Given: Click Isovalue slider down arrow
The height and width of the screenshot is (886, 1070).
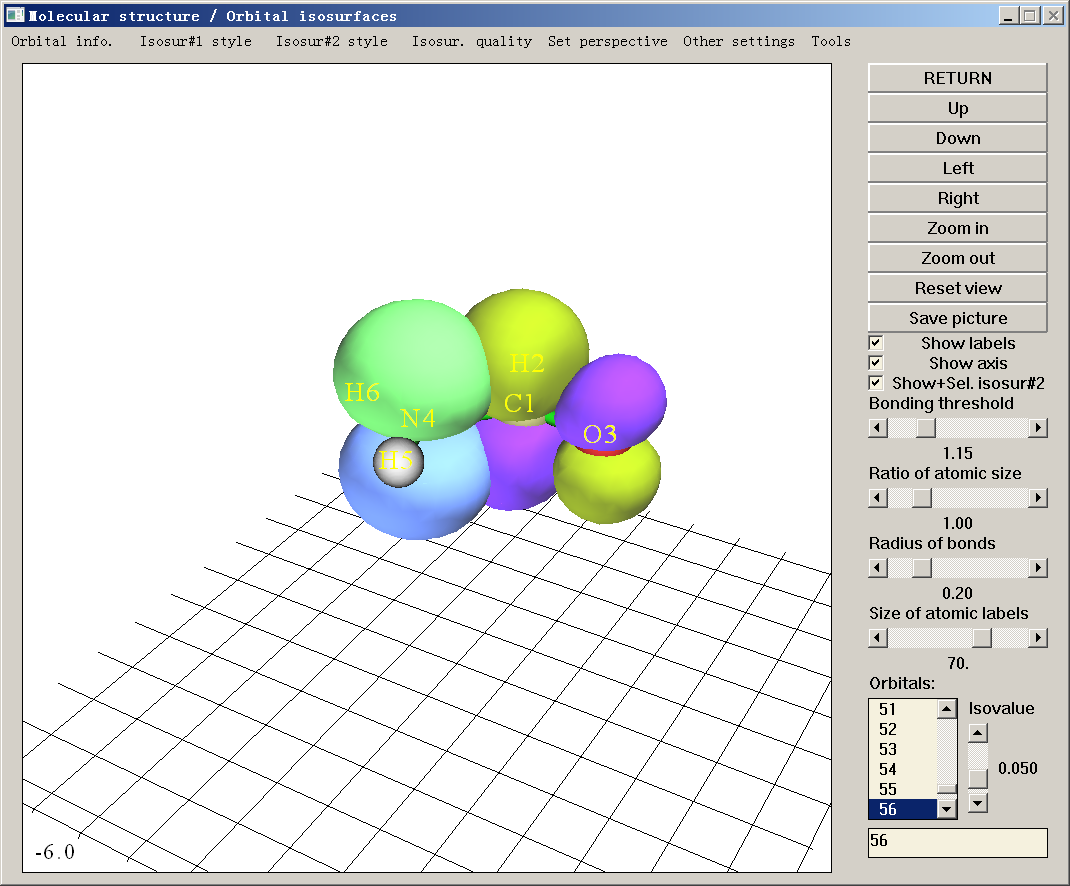Looking at the screenshot, I should pos(978,803).
